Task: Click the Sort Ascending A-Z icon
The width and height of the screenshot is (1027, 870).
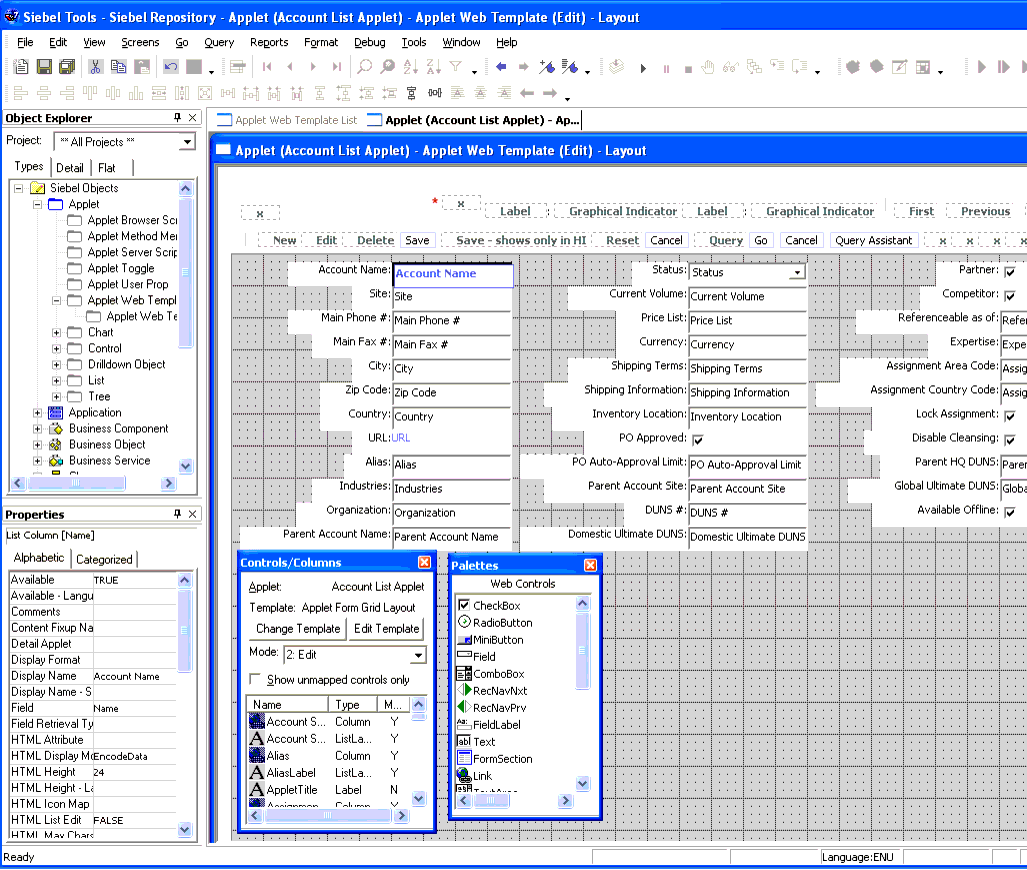Action: pos(411,67)
